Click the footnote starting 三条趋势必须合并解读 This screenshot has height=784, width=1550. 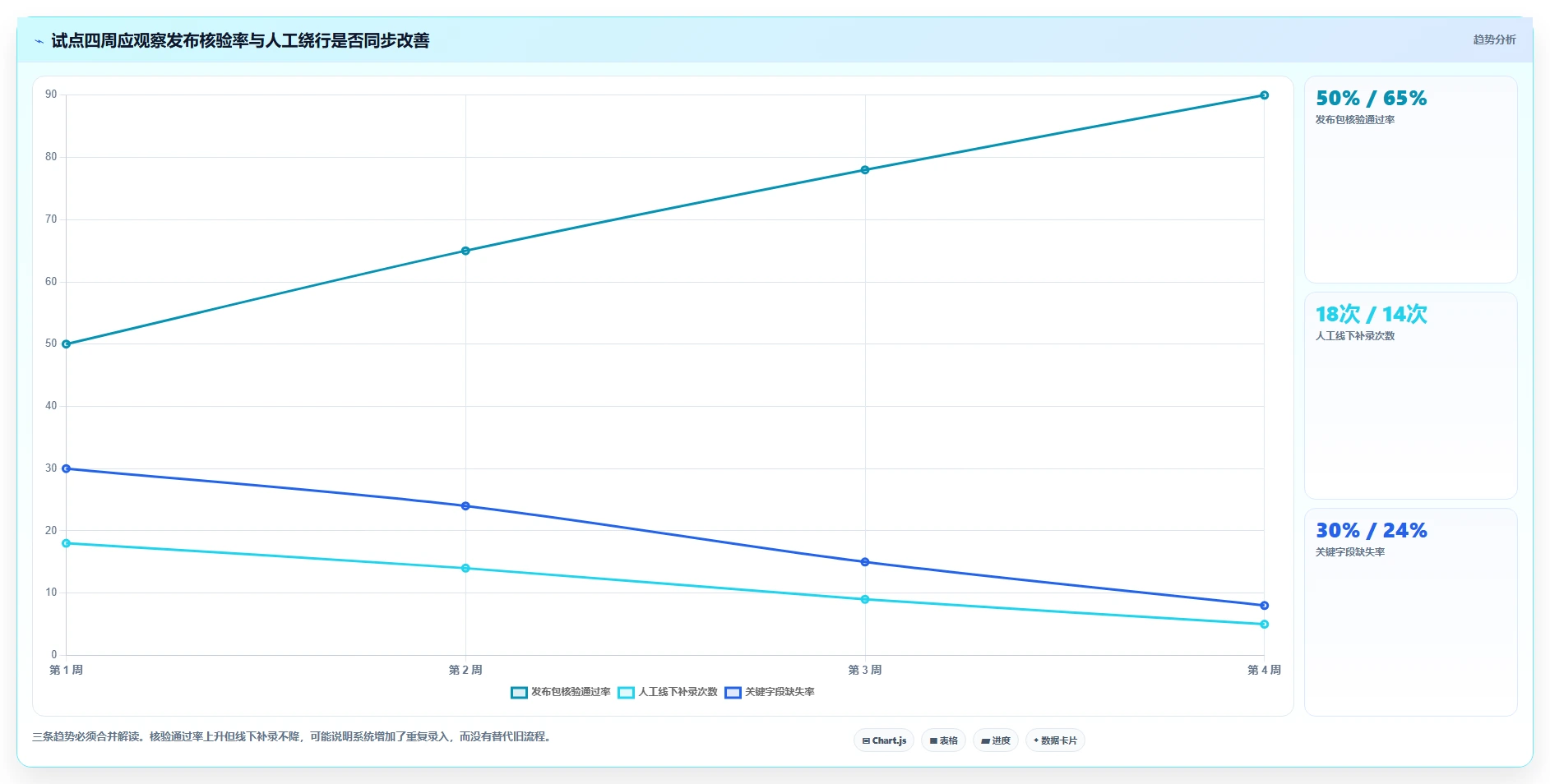[291, 736]
